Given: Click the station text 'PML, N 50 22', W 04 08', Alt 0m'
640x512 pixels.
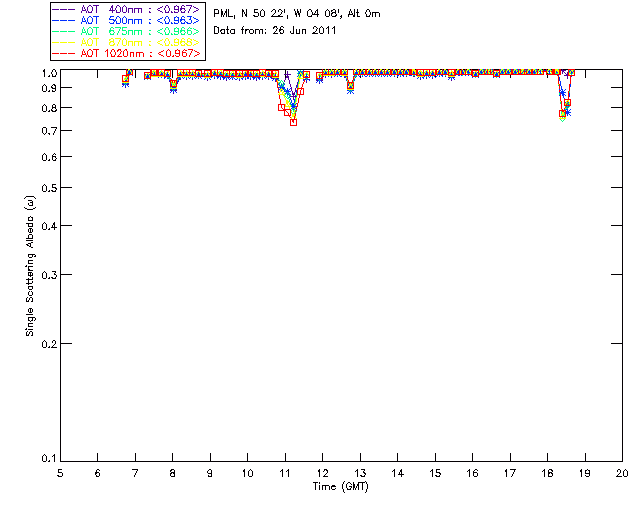Looking at the screenshot, I should tap(297, 14).
